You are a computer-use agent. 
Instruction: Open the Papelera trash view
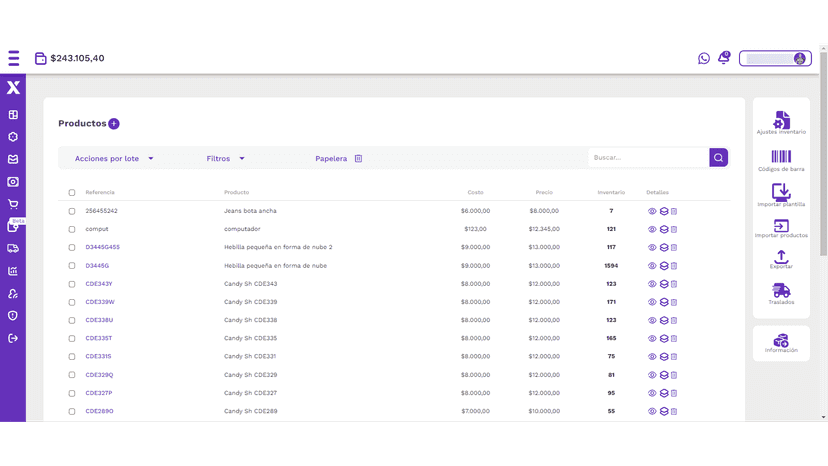click(x=338, y=159)
